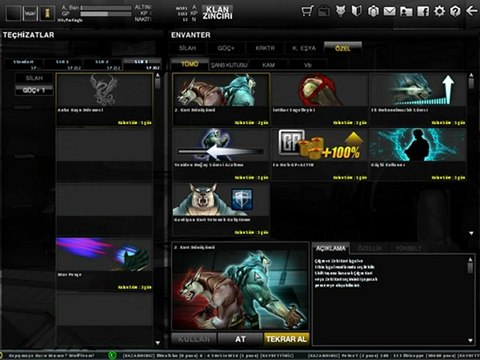Open the AÇIKLAMA description tab

[x=331, y=248]
